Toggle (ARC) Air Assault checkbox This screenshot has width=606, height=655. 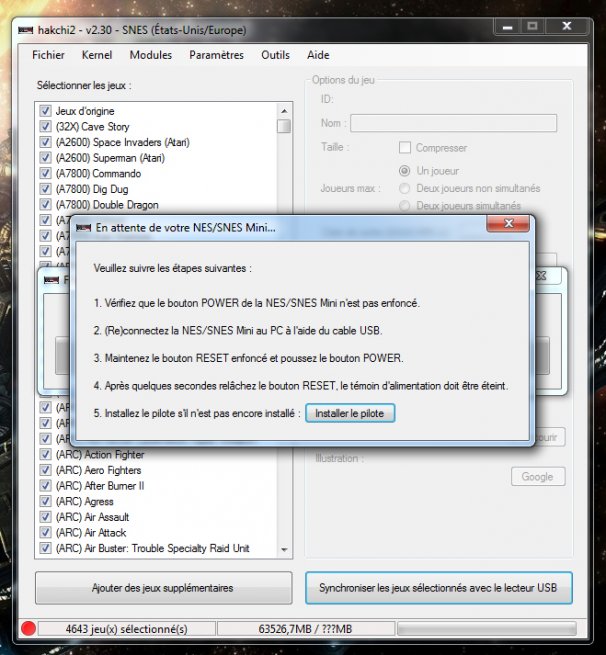coord(45,517)
